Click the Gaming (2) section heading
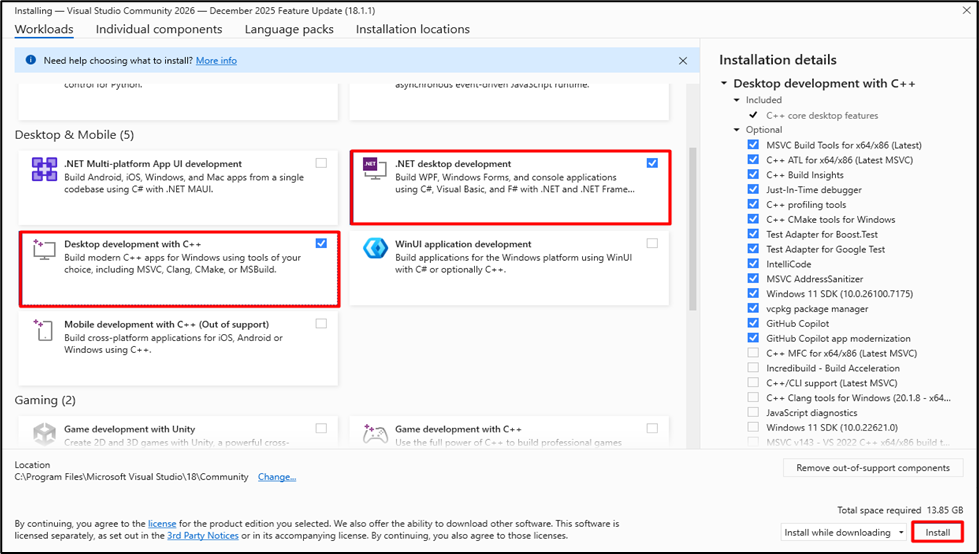 point(45,400)
